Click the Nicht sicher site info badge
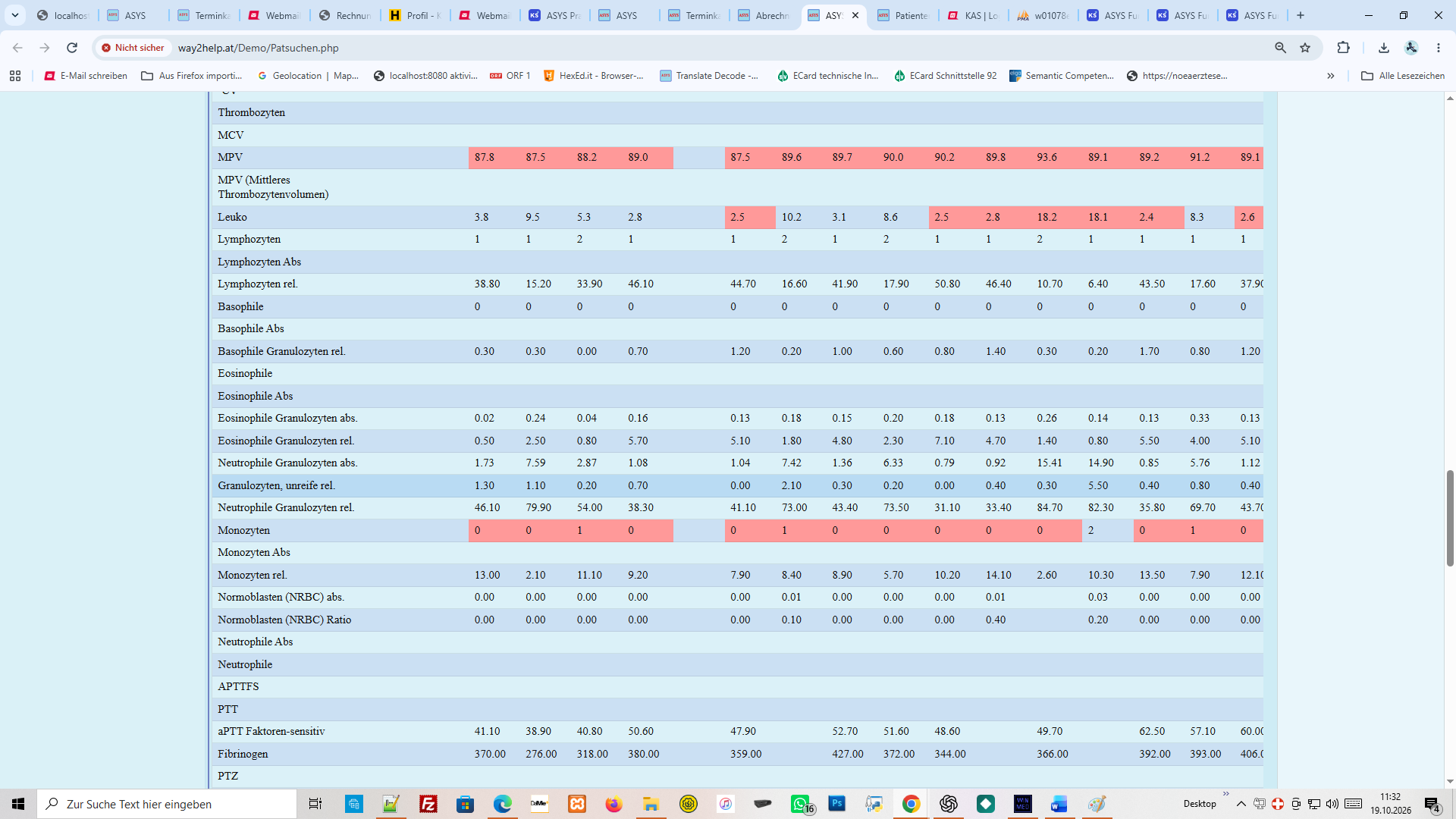Image resolution: width=1456 pixels, height=819 pixels. pyautogui.click(x=133, y=48)
